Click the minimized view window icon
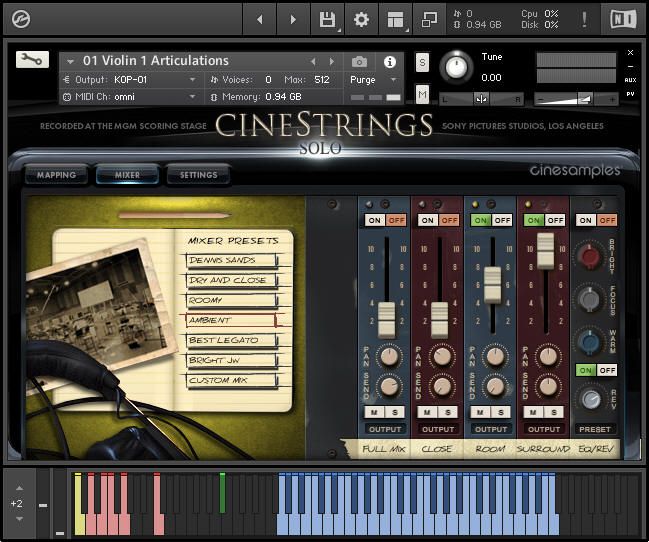The width and height of the screenshot is (649, 542). (429, 19)
